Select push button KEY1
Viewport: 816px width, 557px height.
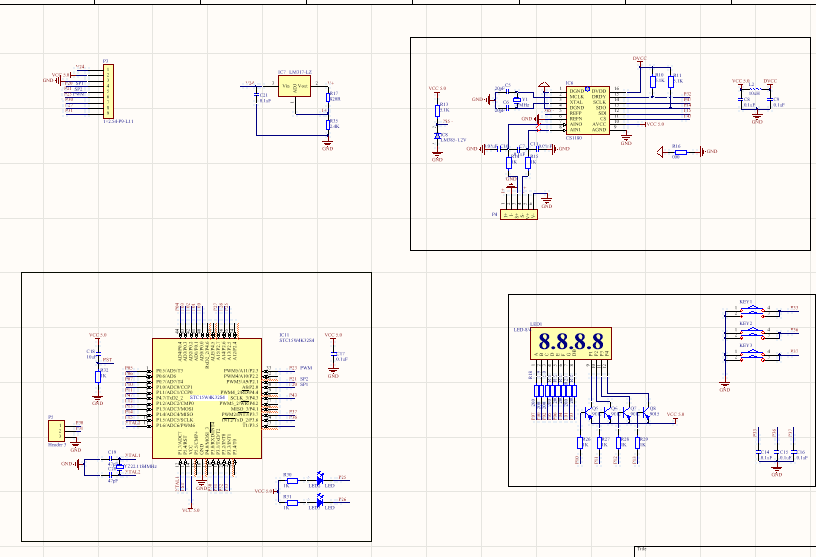753,311
